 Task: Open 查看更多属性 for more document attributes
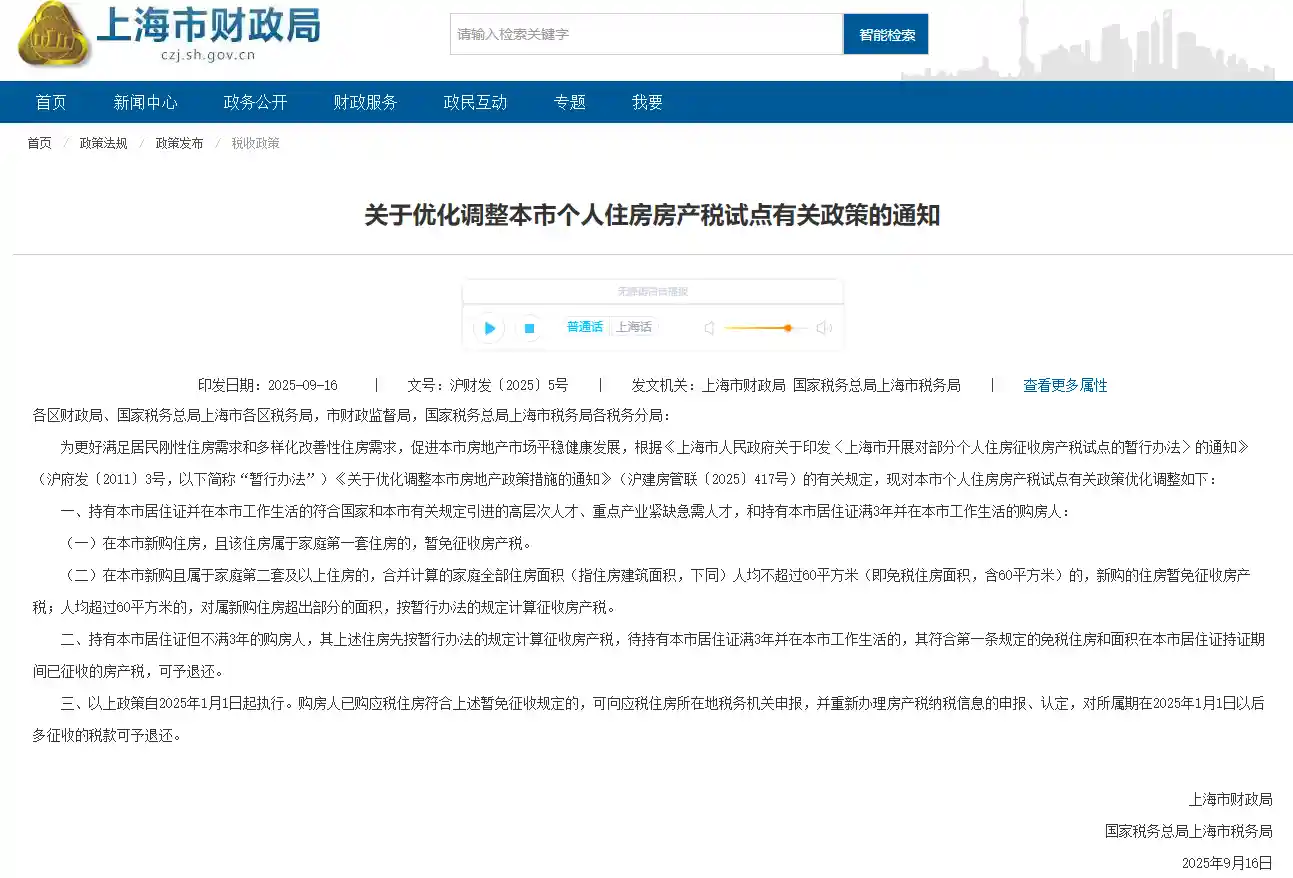pyautogui.click(x=1065, y=385)
